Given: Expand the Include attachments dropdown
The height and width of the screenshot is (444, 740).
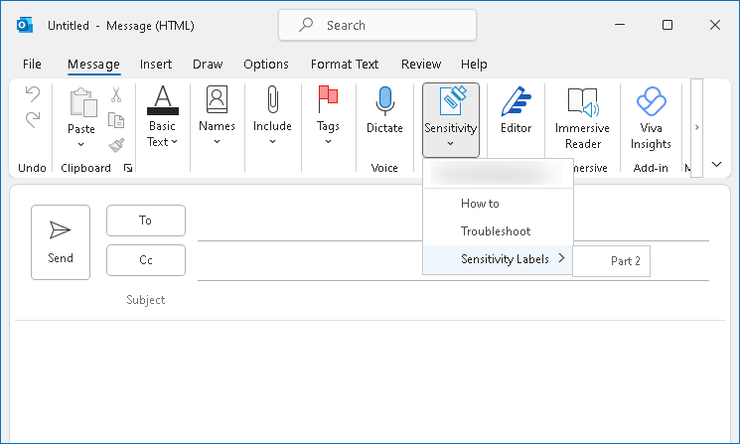Looking at the screenshot, I should pos(272,118).
